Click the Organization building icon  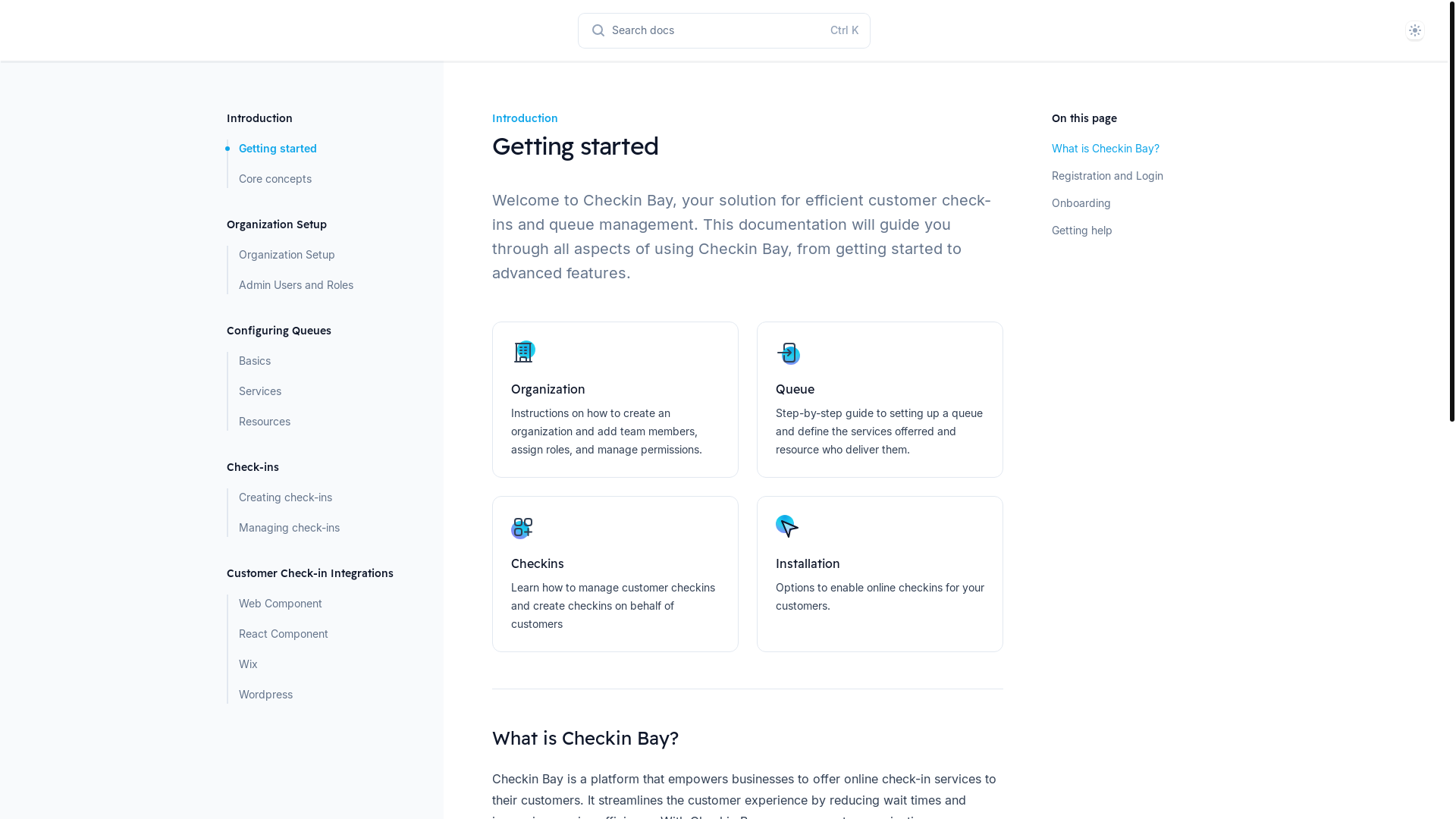point(523,352)
